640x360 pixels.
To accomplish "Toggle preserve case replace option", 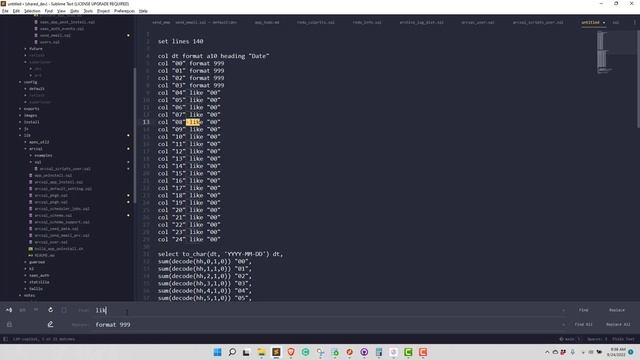I will click(9, 324).
